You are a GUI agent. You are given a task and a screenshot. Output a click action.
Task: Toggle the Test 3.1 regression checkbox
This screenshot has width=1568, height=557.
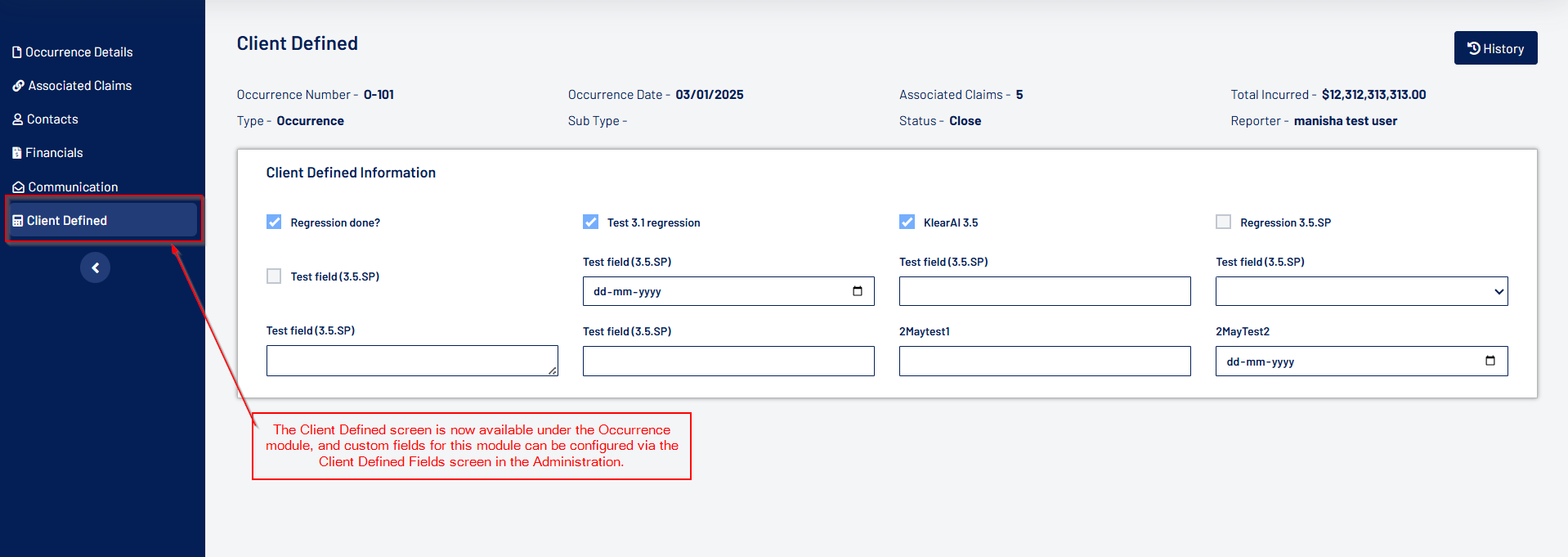[590, 222]
